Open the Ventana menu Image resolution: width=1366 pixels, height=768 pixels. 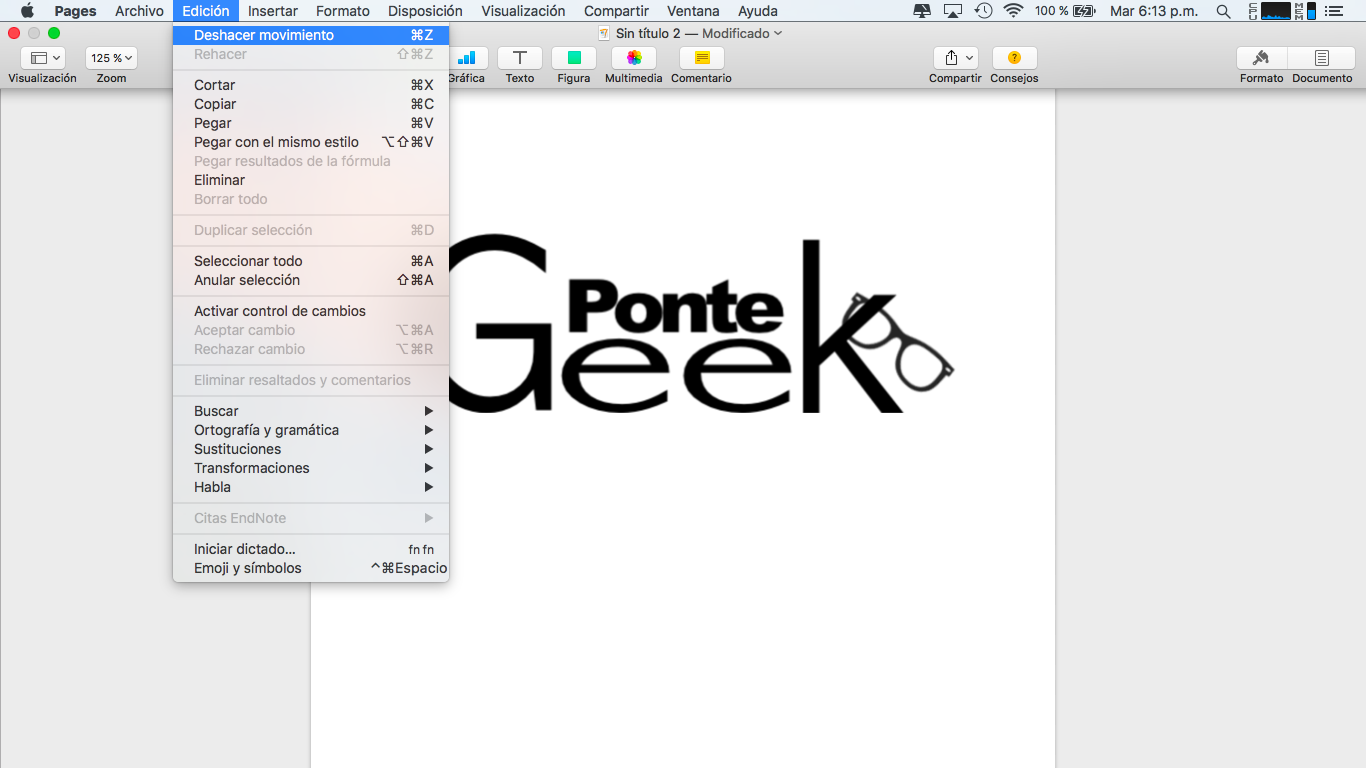pyautogui.click(x=693, y=11)
